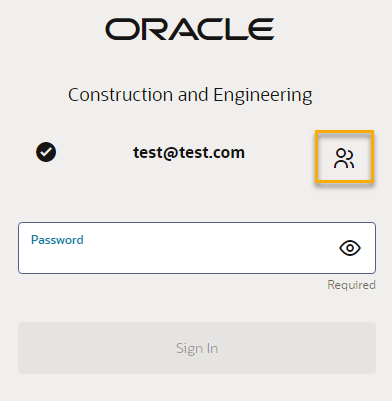The image size is (392, 401).
Task: Submit login with the grey Sign In button
Action: (197, 348)
